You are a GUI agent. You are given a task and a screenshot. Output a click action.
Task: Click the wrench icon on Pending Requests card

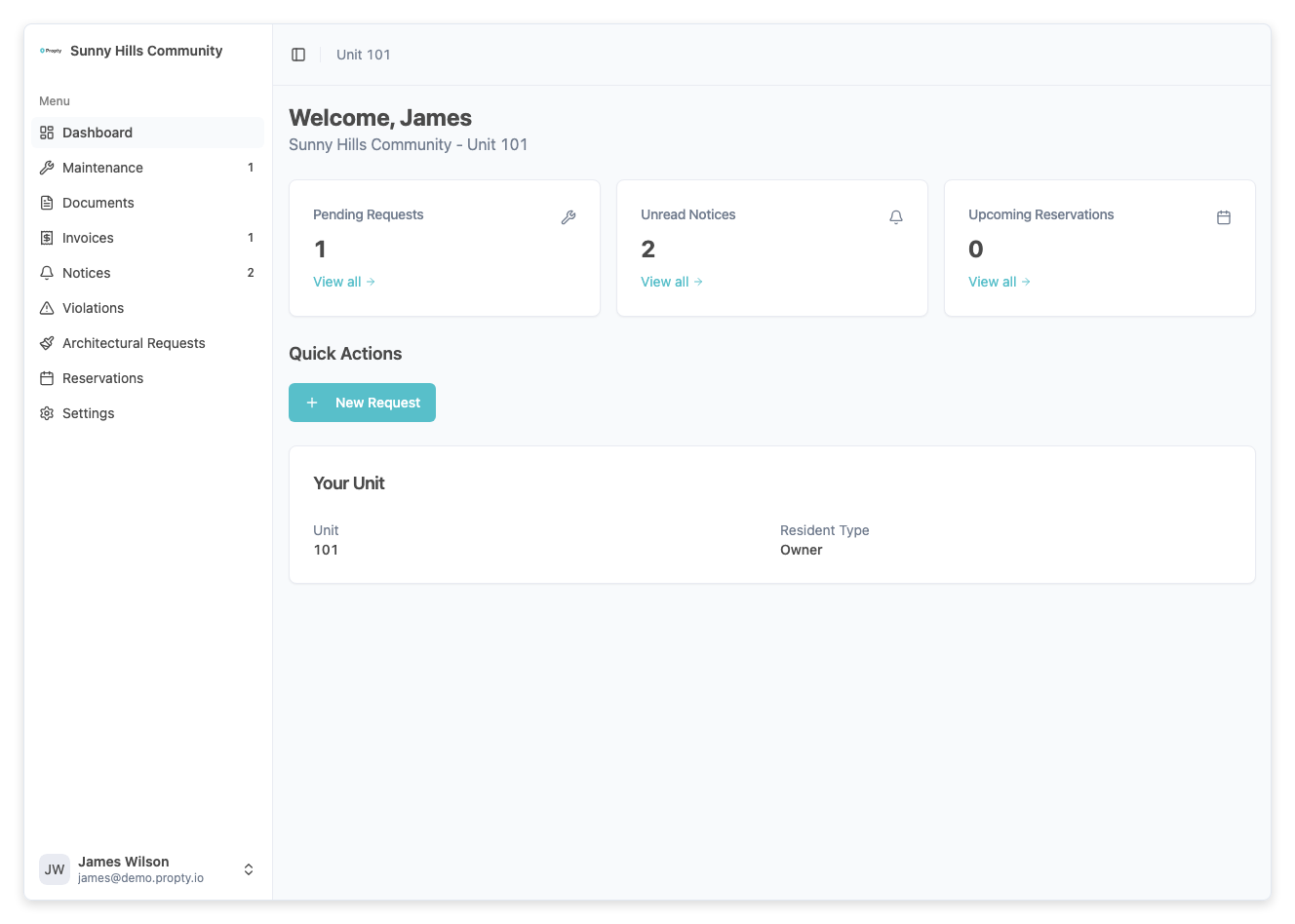pos(569,216)
